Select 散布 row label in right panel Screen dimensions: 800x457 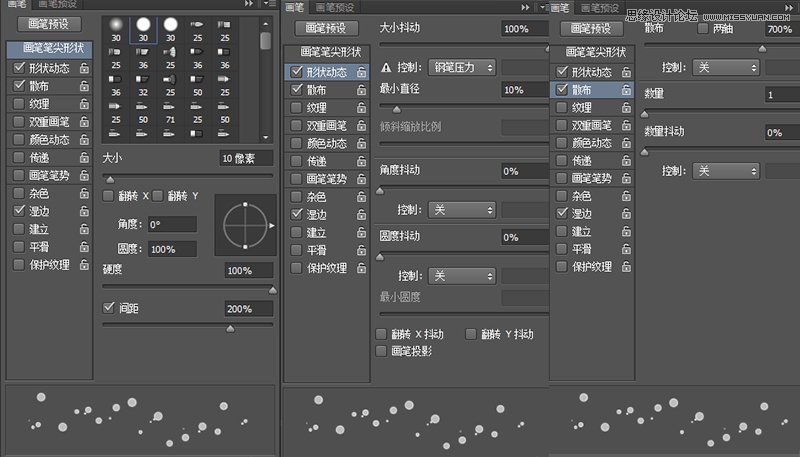pos(582,90)
